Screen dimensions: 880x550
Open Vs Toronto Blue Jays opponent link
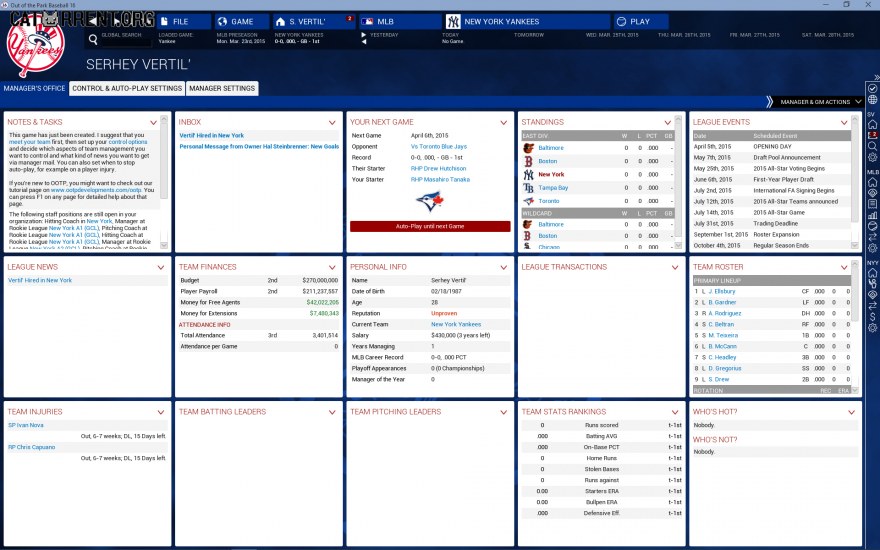point(438,146)
